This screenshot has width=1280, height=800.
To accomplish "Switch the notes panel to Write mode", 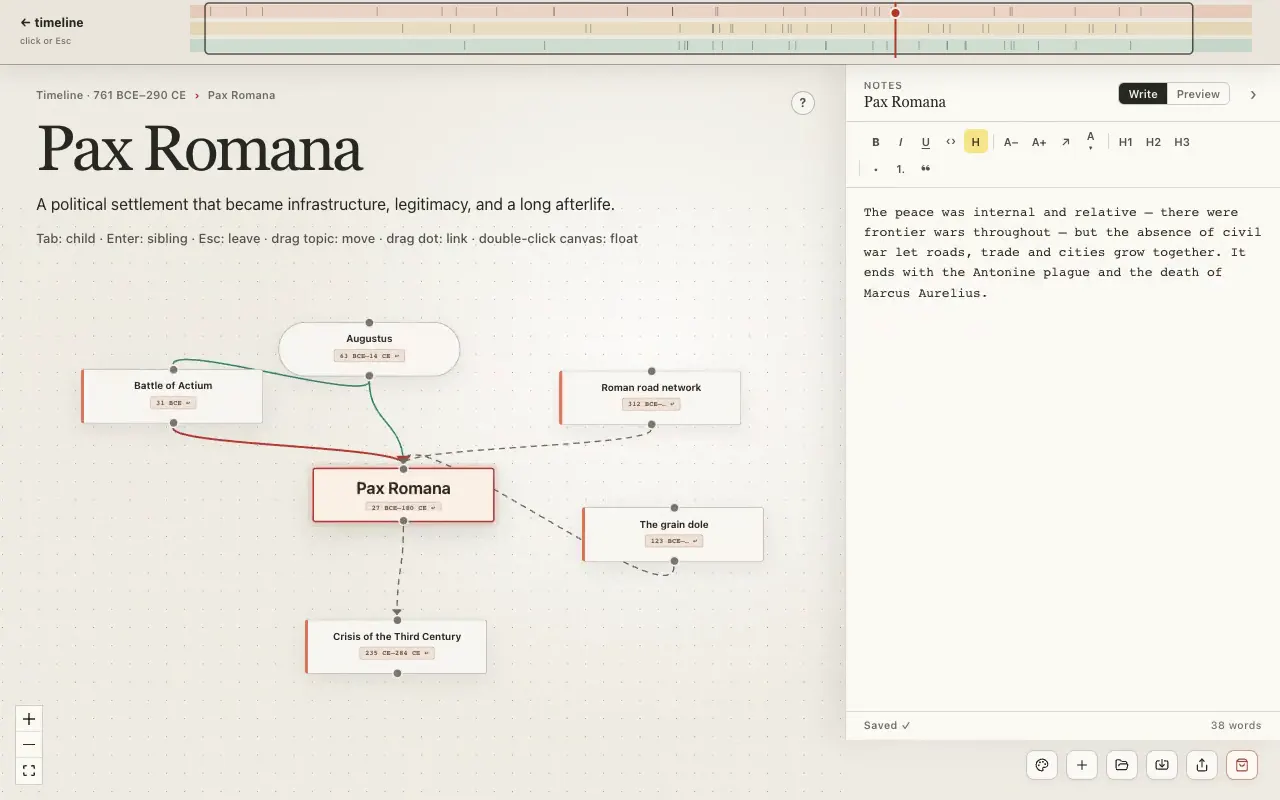I will (1143, 94).
